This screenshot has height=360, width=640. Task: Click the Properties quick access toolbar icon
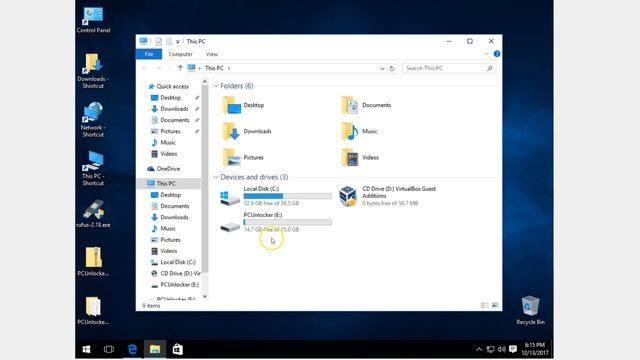159,41
